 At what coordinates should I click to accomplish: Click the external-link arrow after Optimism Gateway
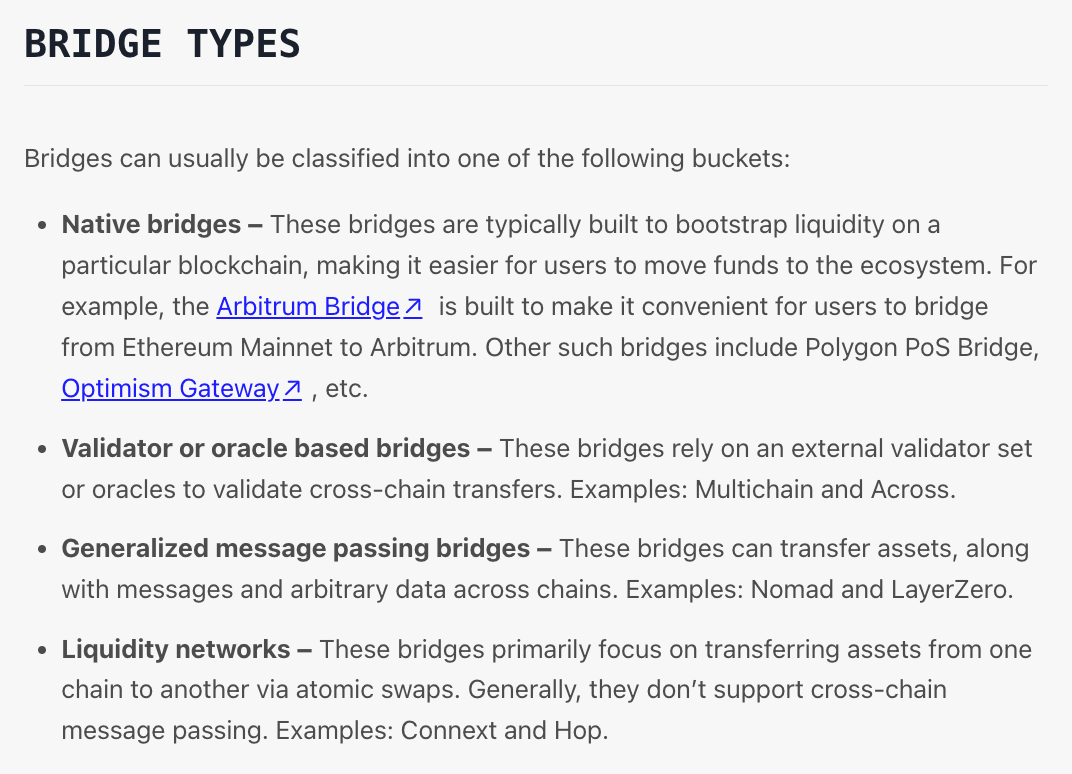[x=292, y=389]
